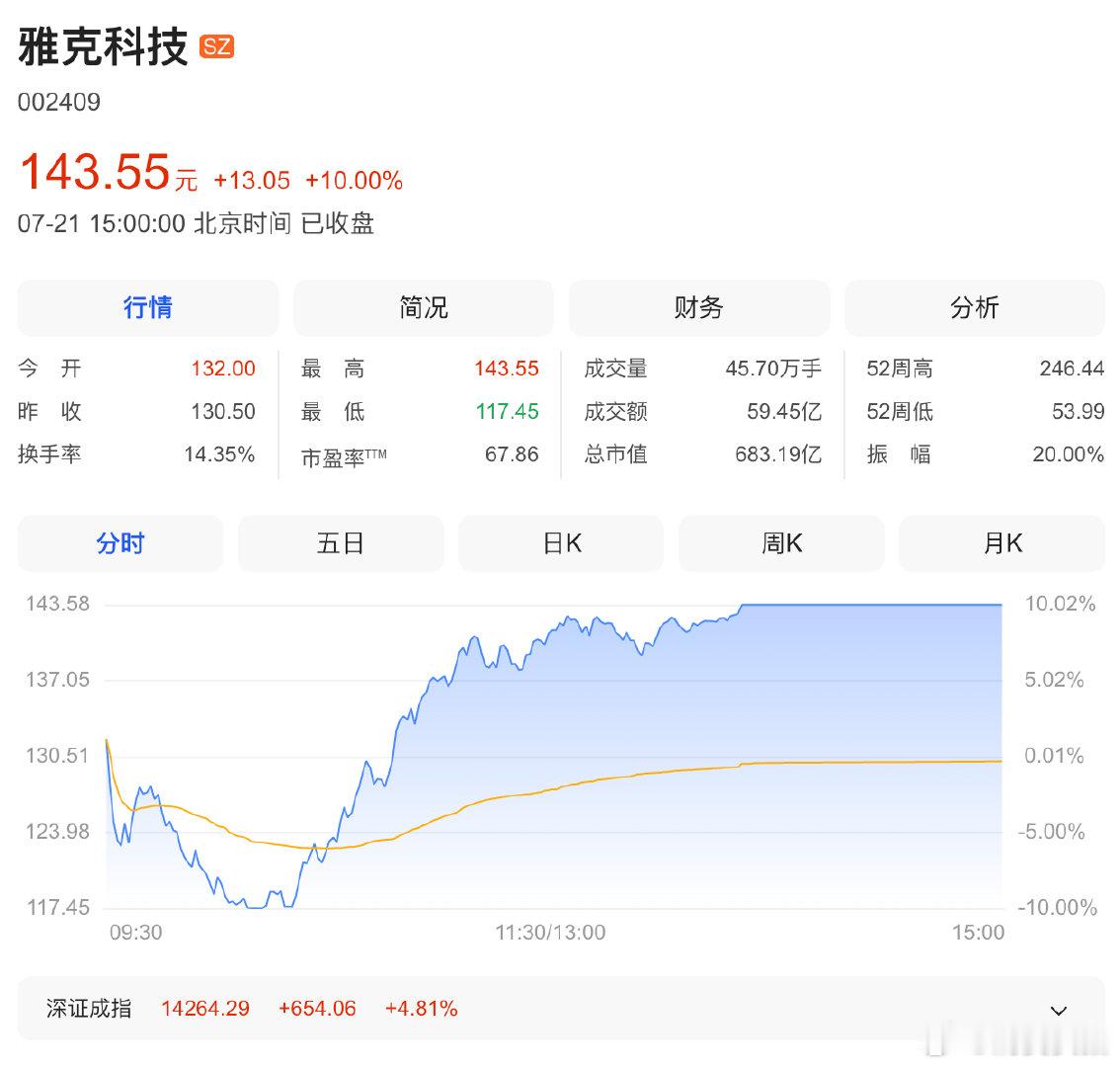Show the 周K chart
Screen dimensions: 1120x1067
(x=781, y=543)
